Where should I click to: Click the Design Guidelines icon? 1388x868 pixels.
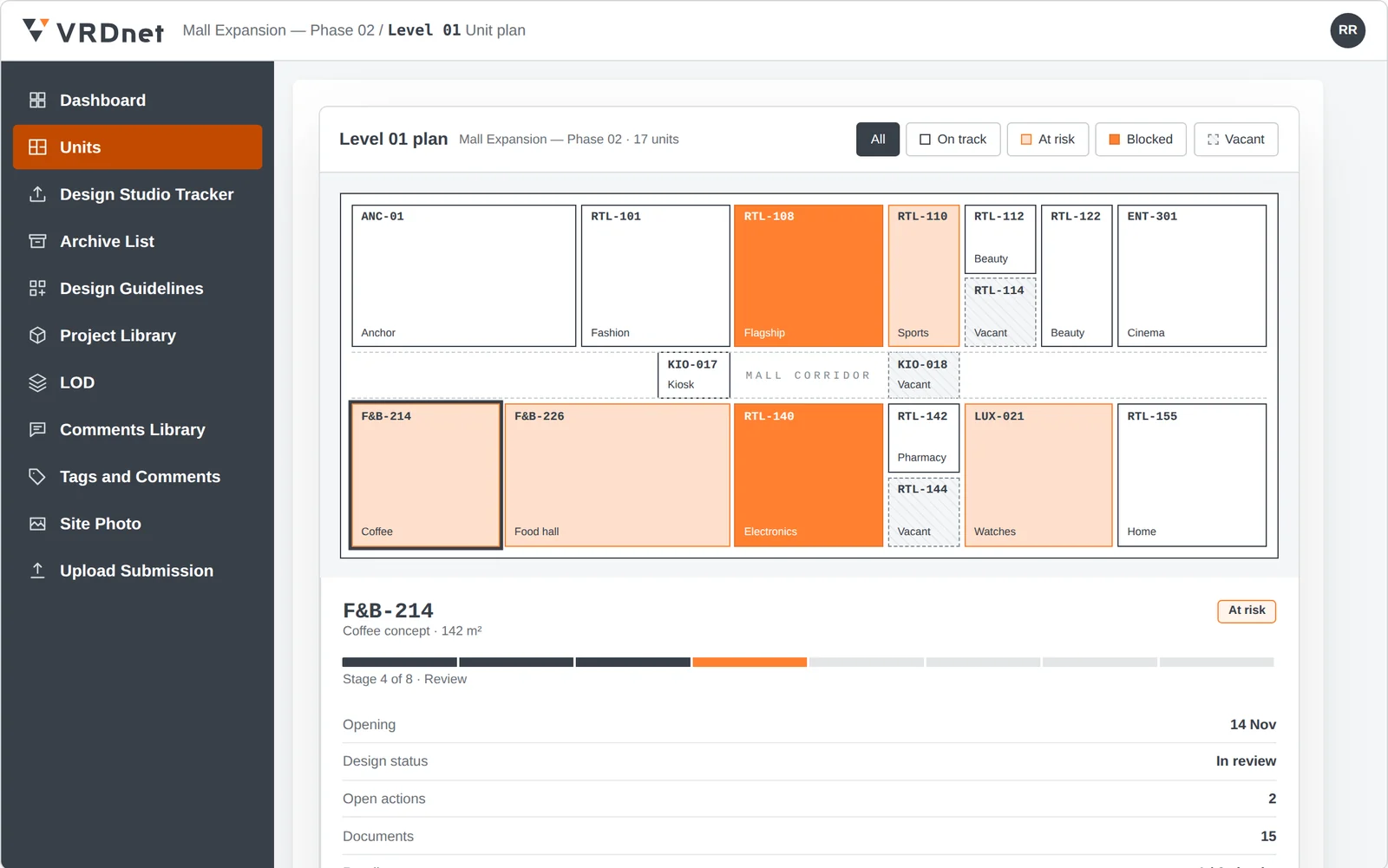[37, 289]
